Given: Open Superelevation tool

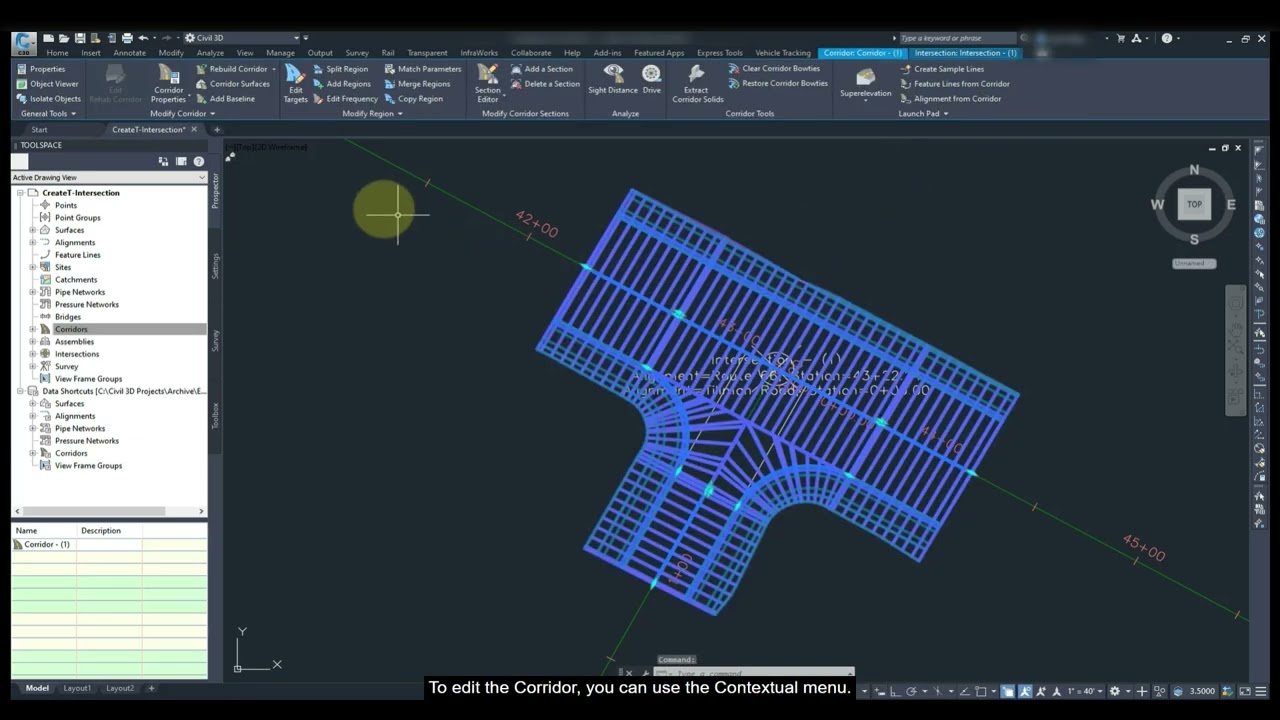Looking at the screenshot, I should tap(865, 83).
